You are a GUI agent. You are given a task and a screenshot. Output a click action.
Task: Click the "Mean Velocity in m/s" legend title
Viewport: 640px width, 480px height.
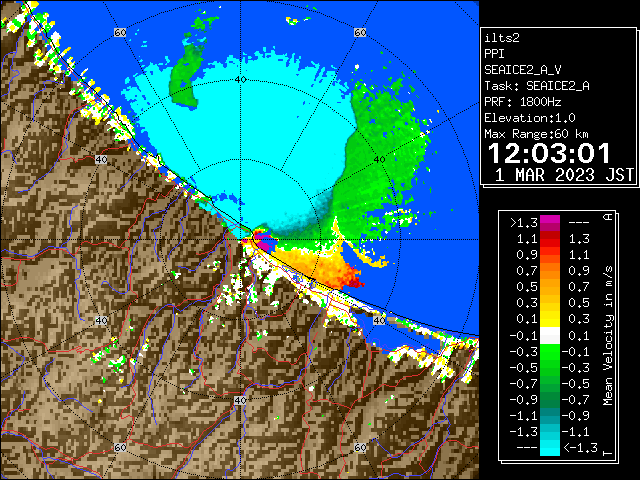point(608,336)
